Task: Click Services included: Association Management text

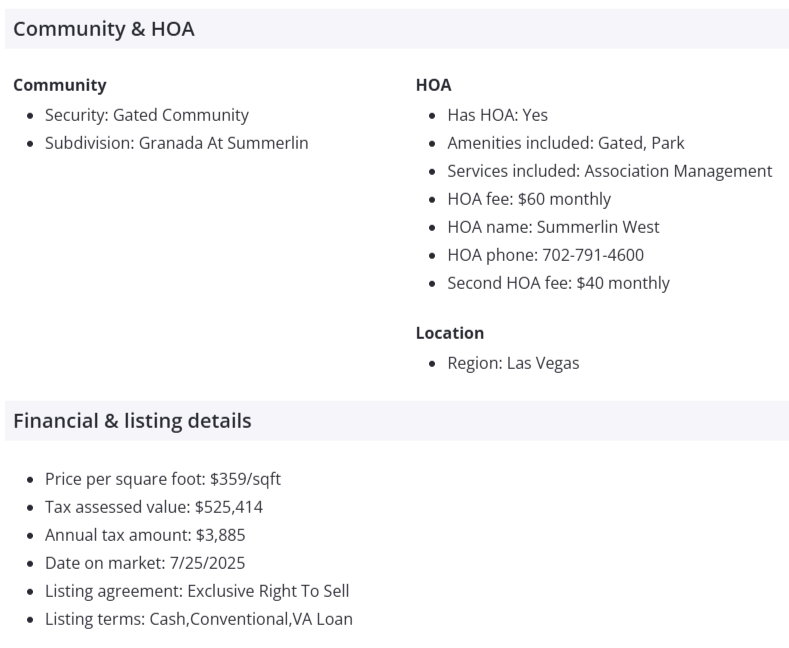Action: click(x=609, y=171)
